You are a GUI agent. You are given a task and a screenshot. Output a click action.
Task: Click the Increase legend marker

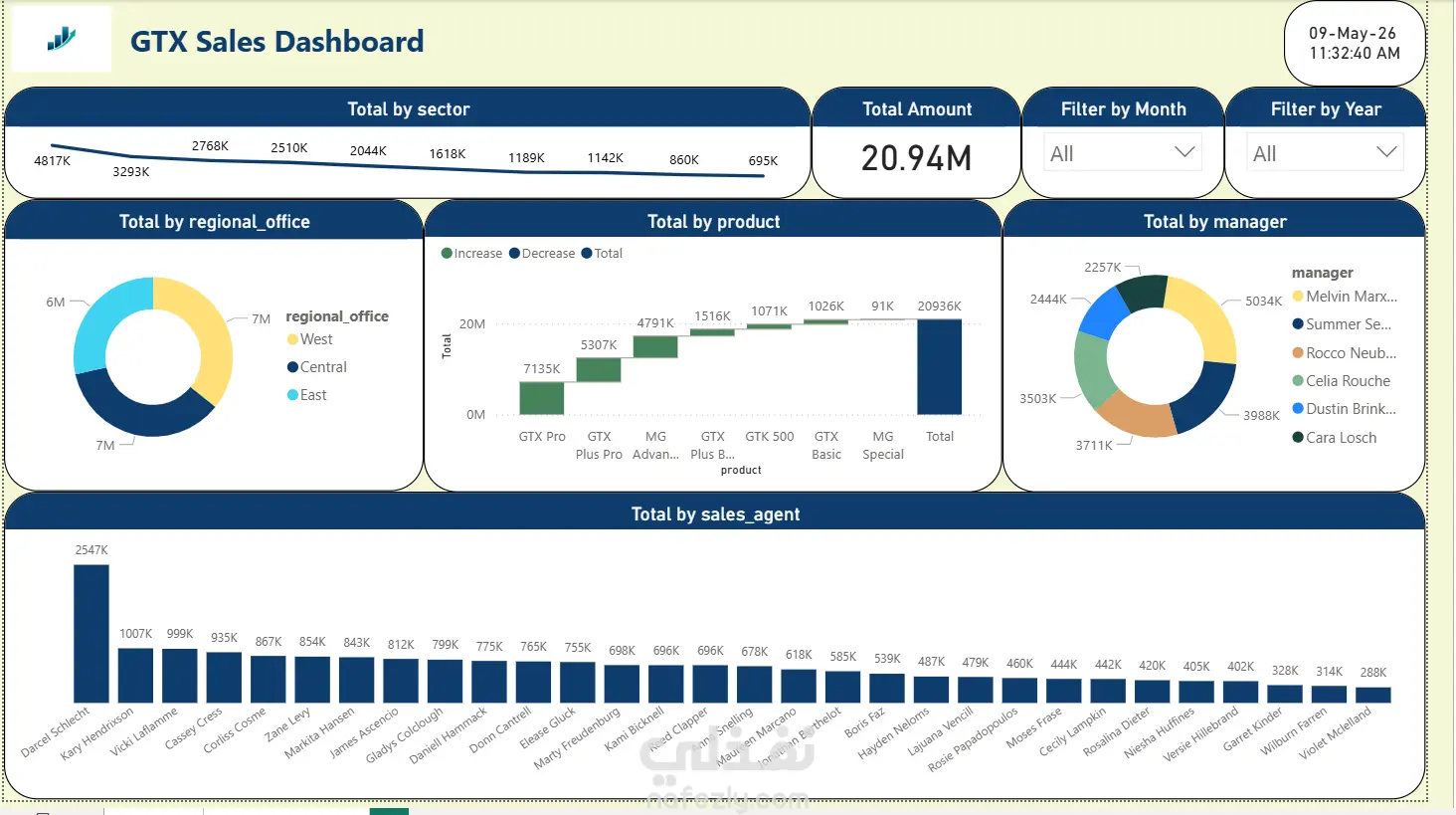tap(447, 253)
